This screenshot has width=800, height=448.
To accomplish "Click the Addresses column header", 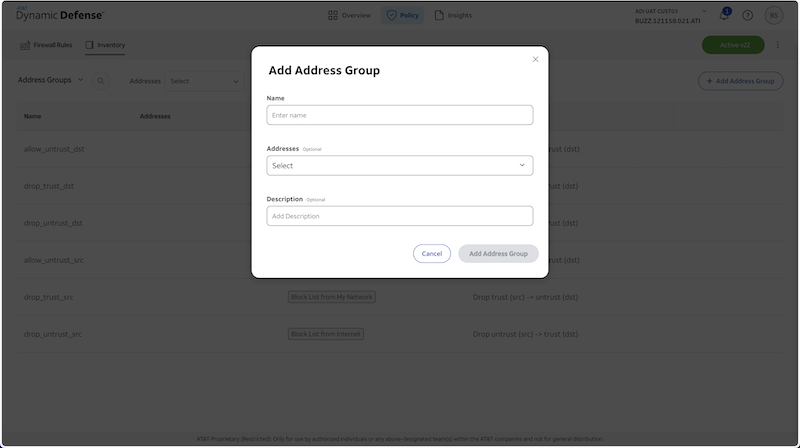I will coord(155,116).
